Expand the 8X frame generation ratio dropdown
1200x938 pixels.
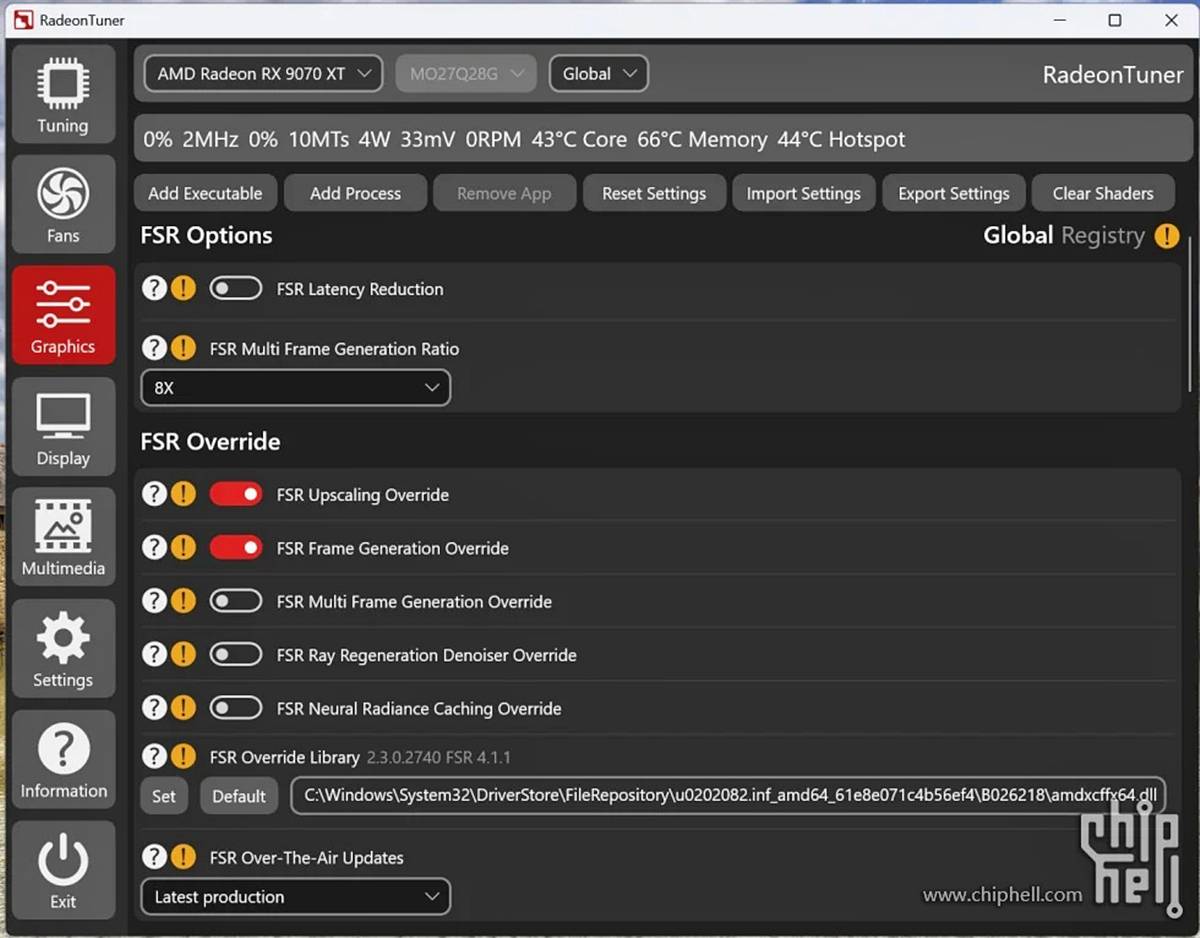[296, 388]
